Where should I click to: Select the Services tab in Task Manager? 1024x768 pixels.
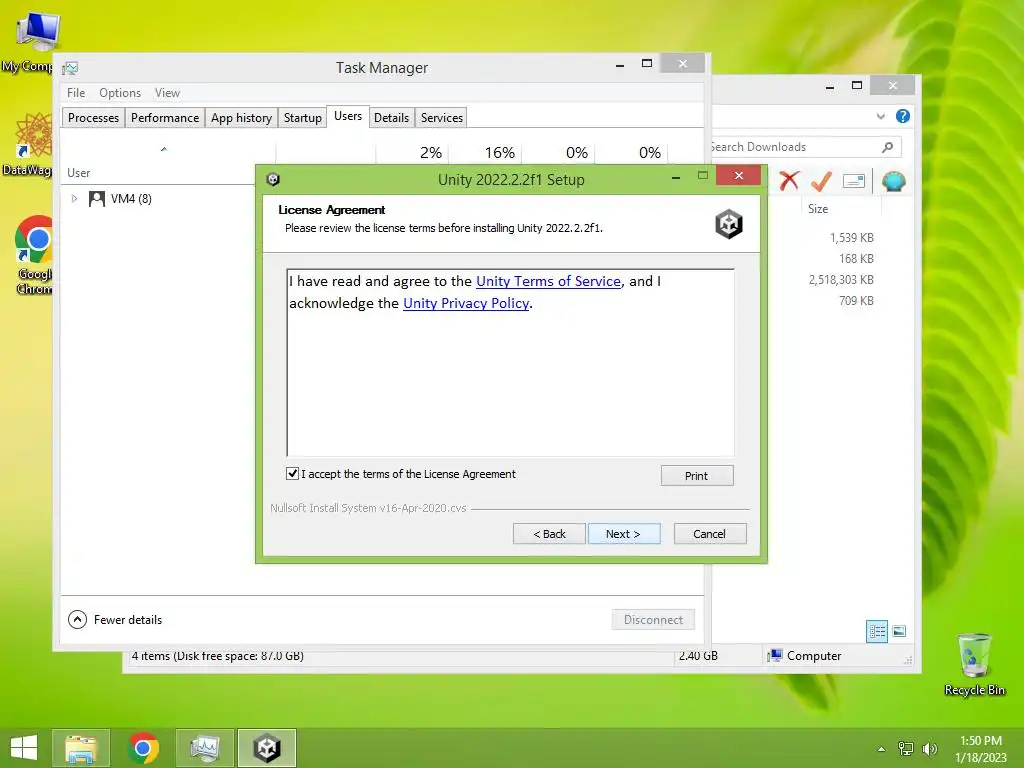(x=441, y=118)
